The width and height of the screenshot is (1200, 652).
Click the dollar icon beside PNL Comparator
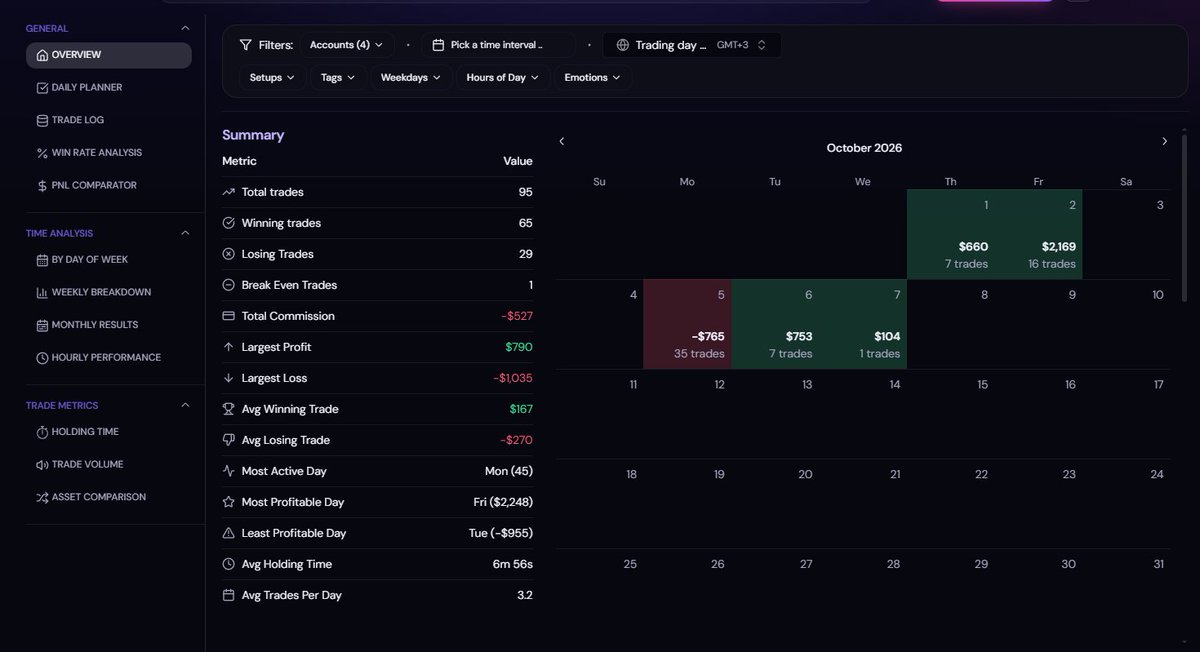pyautogui.click(x=42, y=185)
